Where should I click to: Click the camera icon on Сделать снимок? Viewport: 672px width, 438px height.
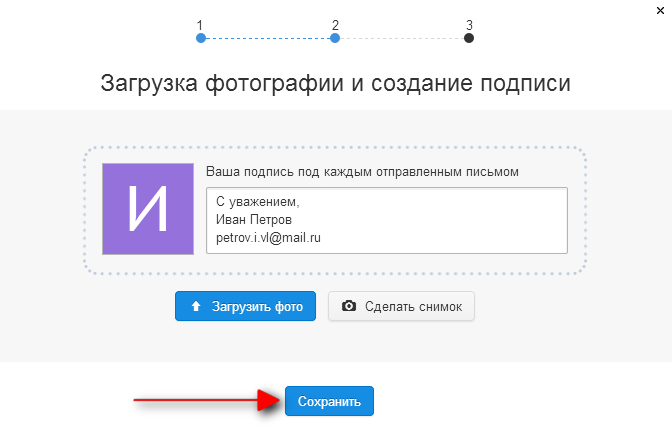point(349,306)
